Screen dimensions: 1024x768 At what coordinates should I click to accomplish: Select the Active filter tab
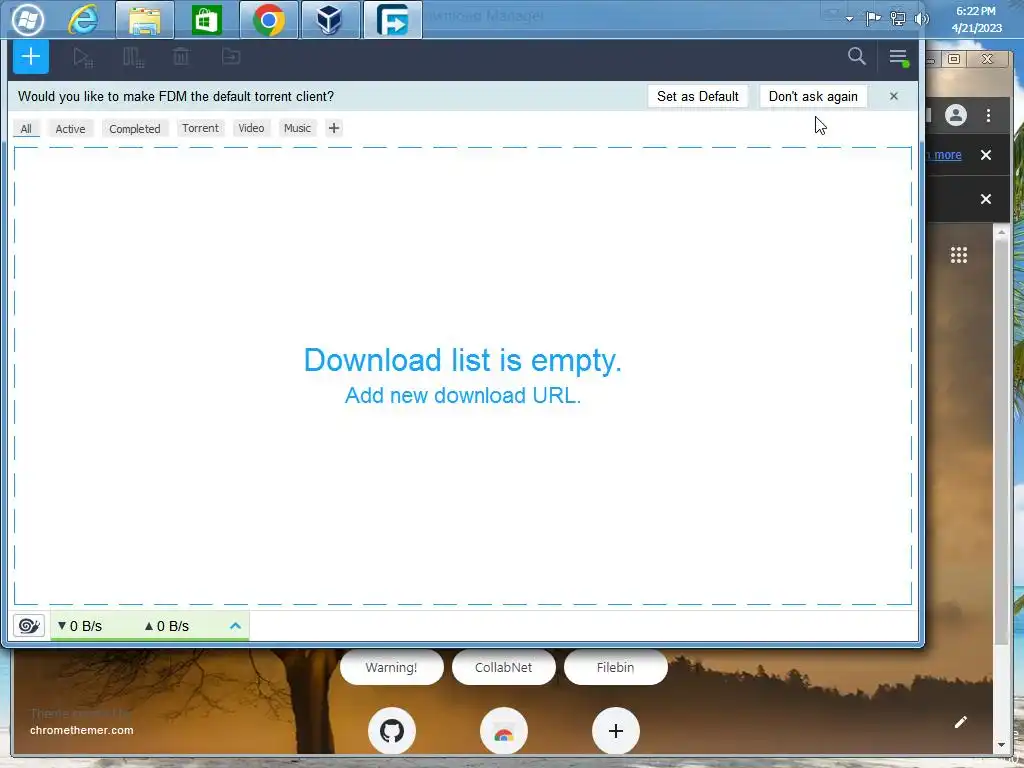pyautogui.click(x=71, y=129)
